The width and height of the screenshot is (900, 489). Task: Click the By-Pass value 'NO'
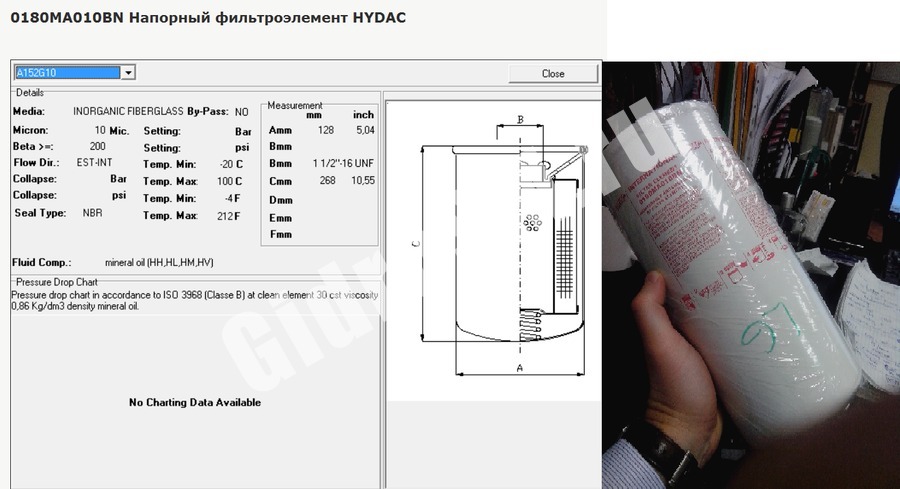pos(242,112)
